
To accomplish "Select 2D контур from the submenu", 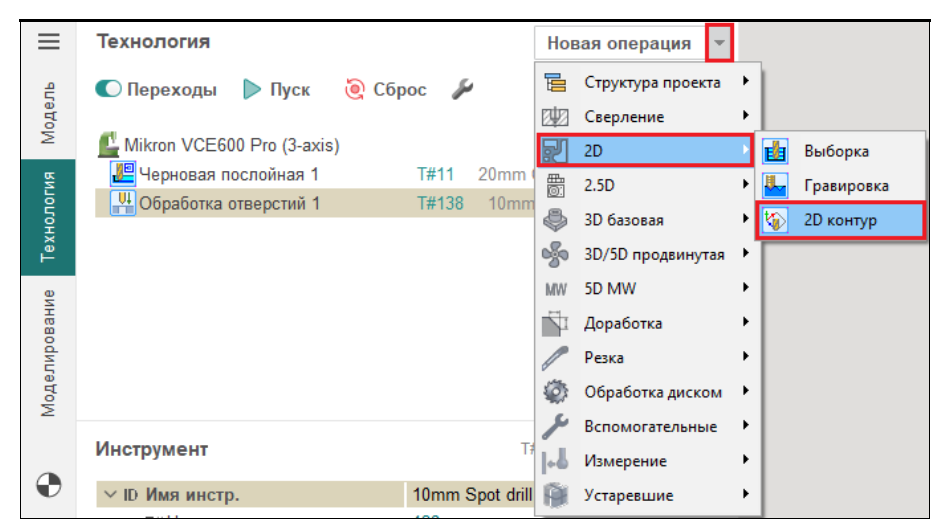I will (x=839, y=221).
